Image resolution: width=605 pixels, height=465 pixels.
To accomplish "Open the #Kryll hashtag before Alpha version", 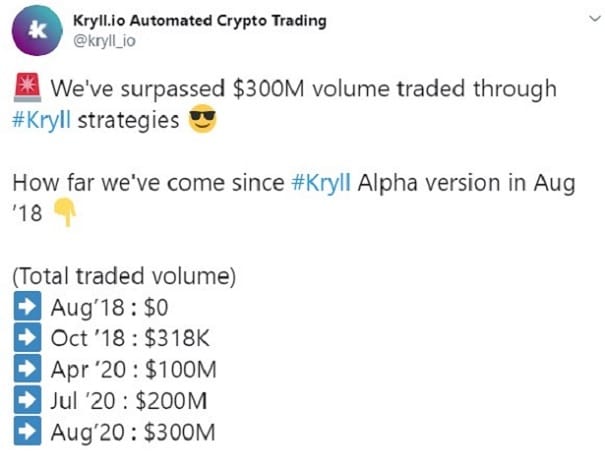I will pos(321,183).
